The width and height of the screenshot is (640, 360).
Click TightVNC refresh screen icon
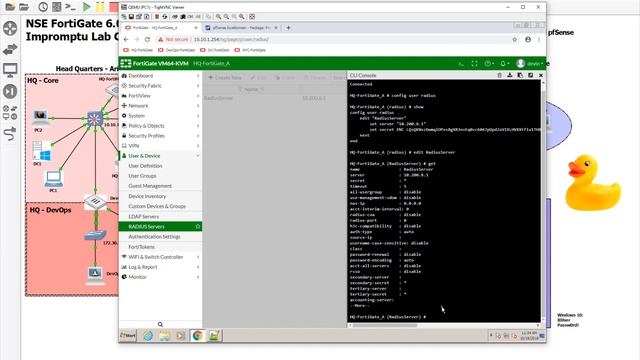(x=164, y=17)
